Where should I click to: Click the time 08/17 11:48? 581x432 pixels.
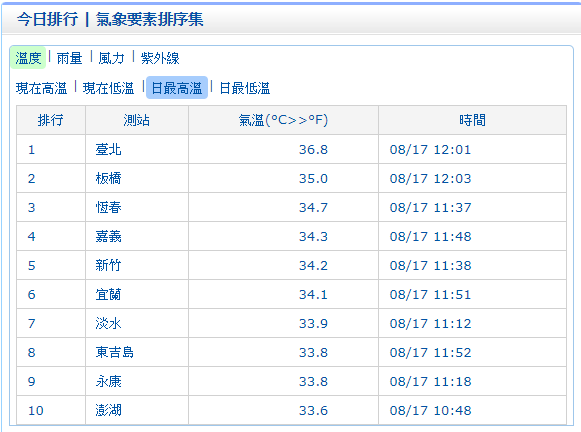430,236
